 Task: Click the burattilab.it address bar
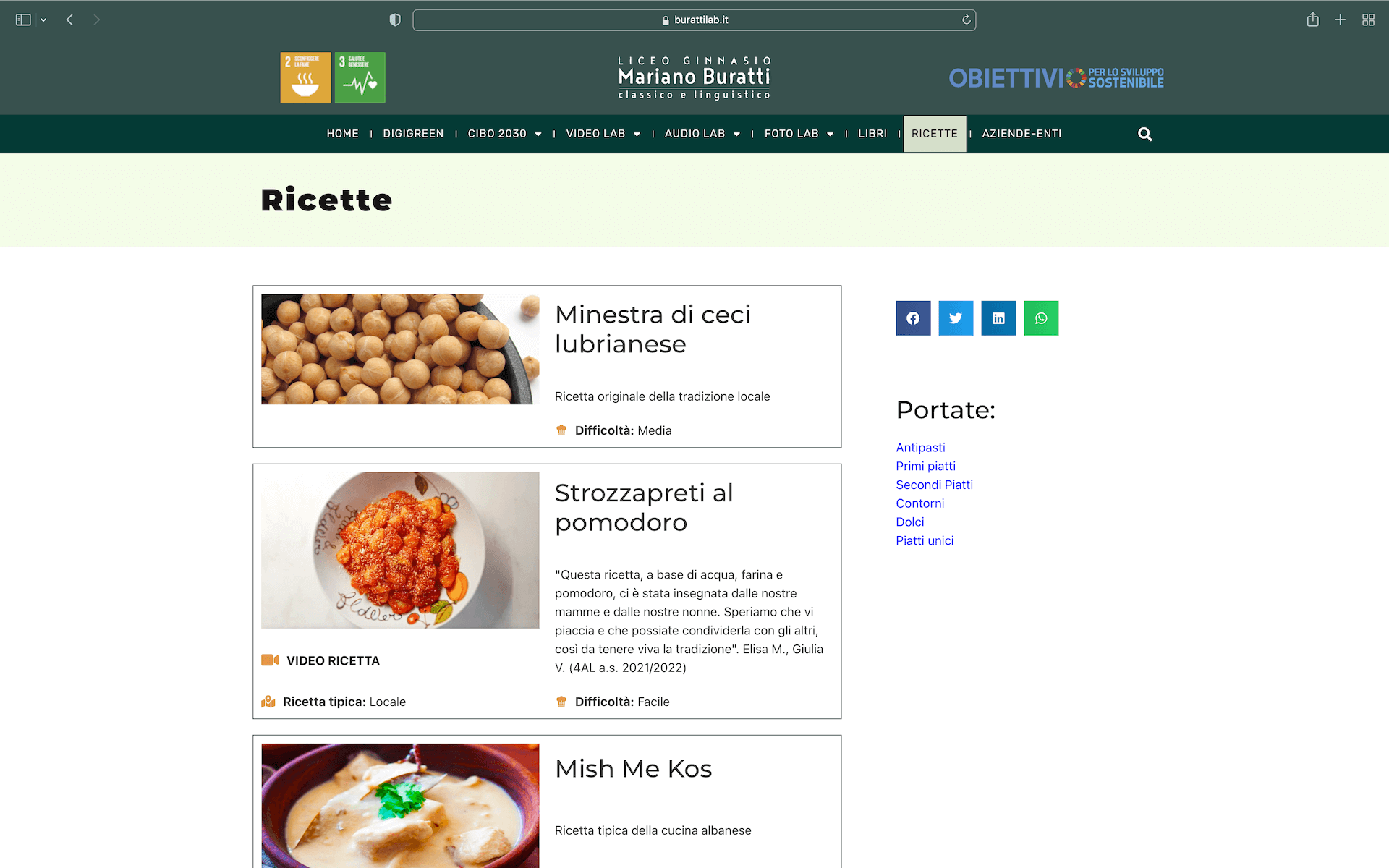pyautogui.click(x=694, y=20)
